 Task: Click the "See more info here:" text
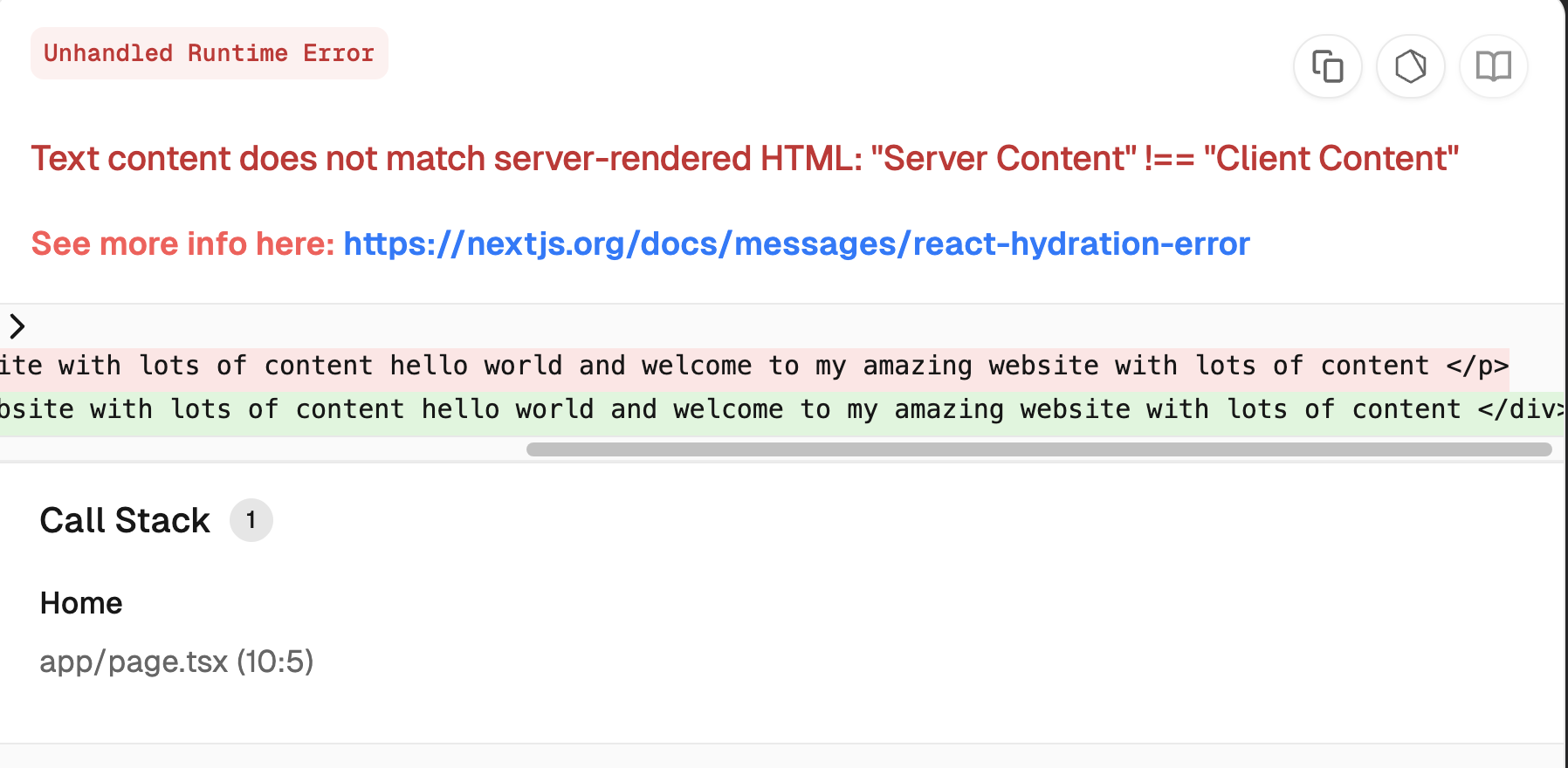[183, 243]
